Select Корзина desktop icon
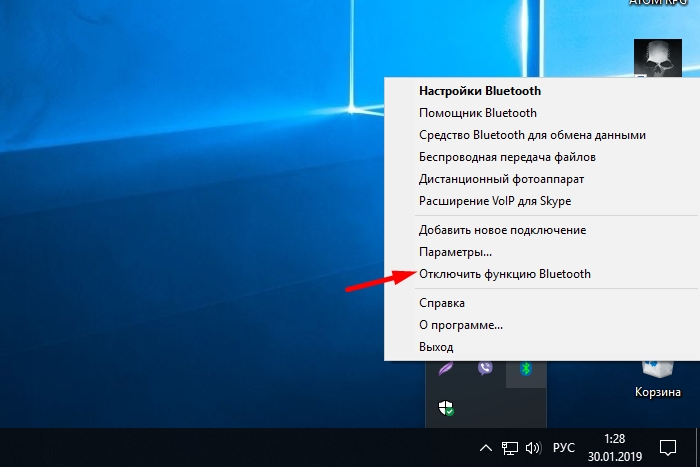The image size is (700, 467). tap(658, 380)
